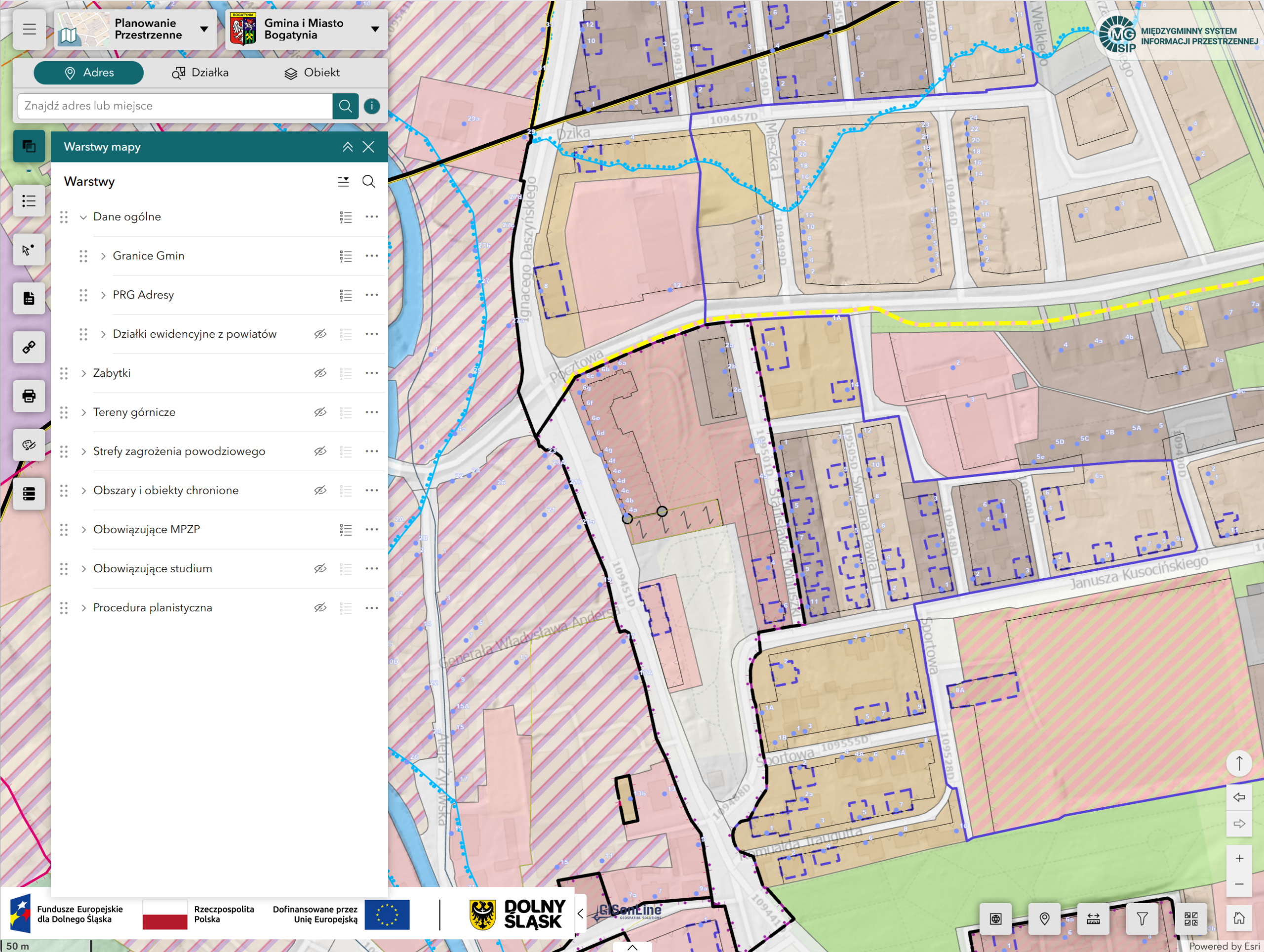Open the hamburger main menu
Screen dimensions: 1264x952
[x=29, y=29]
